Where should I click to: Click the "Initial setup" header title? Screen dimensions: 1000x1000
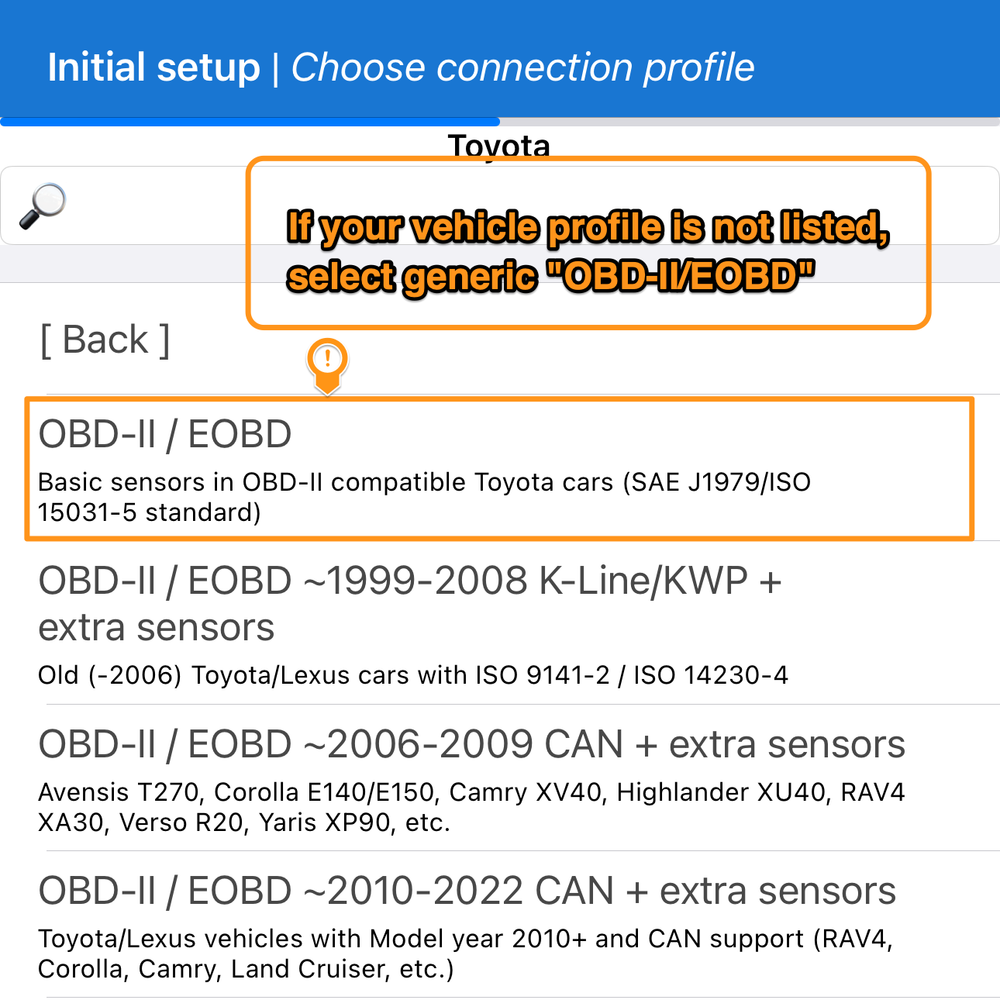pyautogui.click(x=154, y=68)
